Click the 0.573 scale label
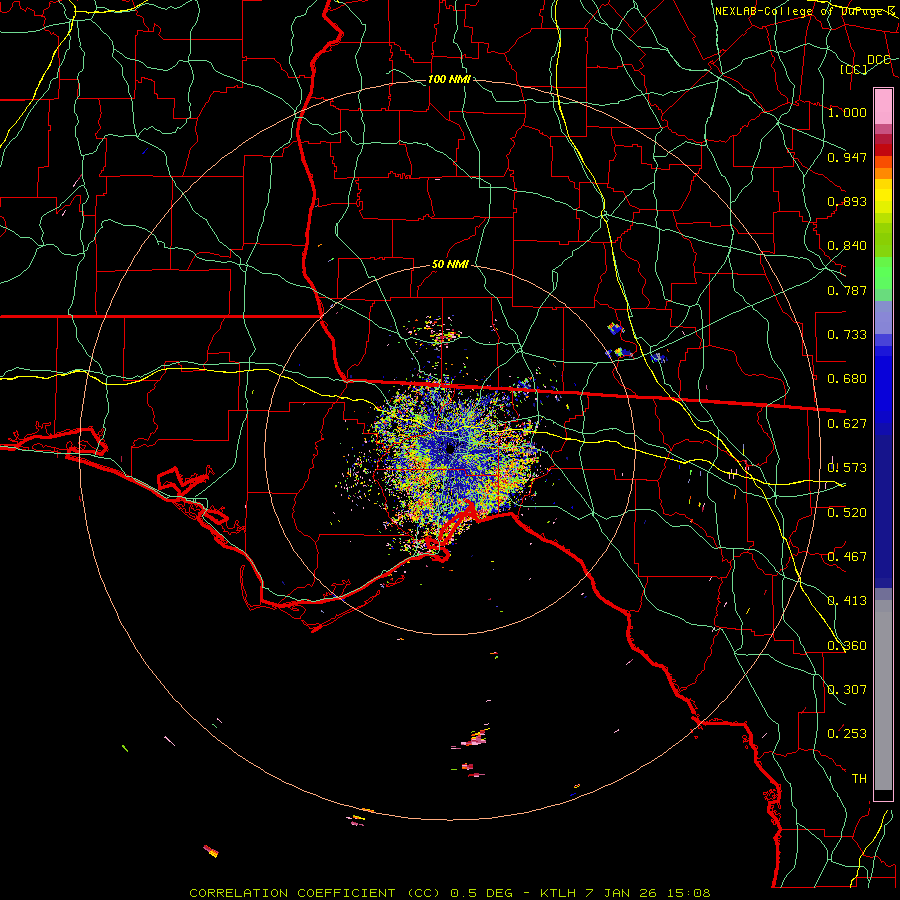The height and width of the screenshot is (900, 900). pos(847,468)
